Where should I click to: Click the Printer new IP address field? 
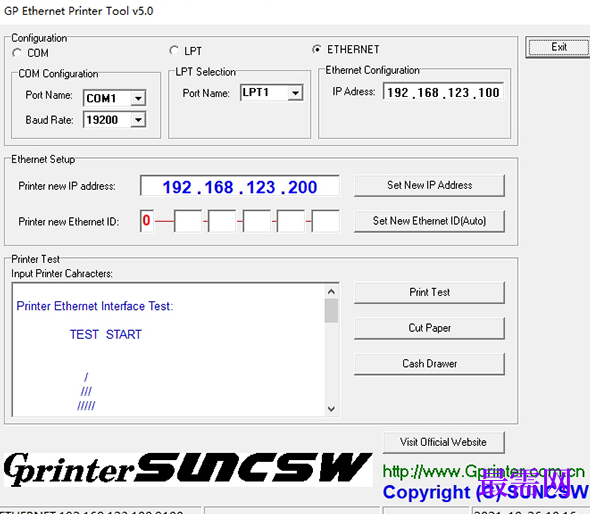pyautogui.click(x=240, y=186)
